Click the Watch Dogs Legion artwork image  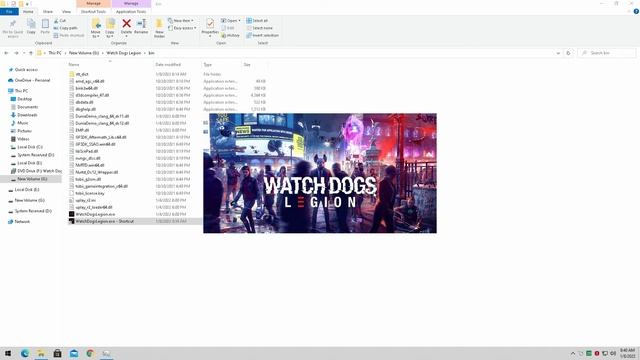320,173
